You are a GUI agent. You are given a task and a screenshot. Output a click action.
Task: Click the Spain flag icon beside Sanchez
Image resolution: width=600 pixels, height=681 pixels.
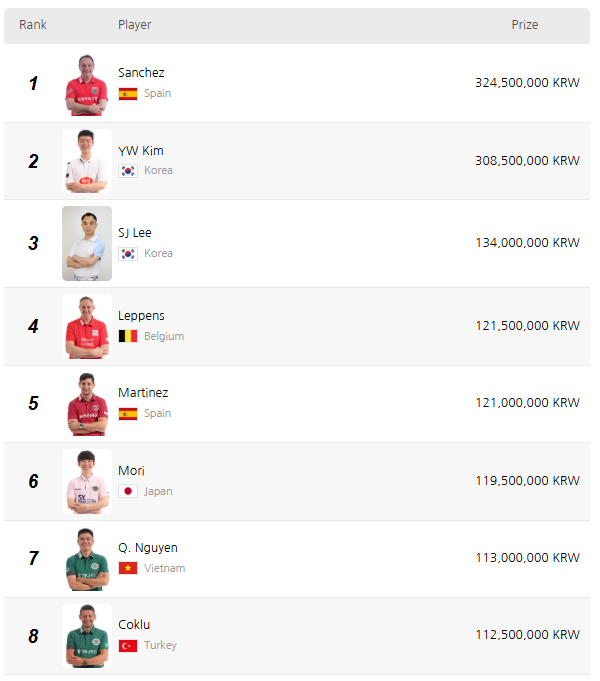point(128,93)
